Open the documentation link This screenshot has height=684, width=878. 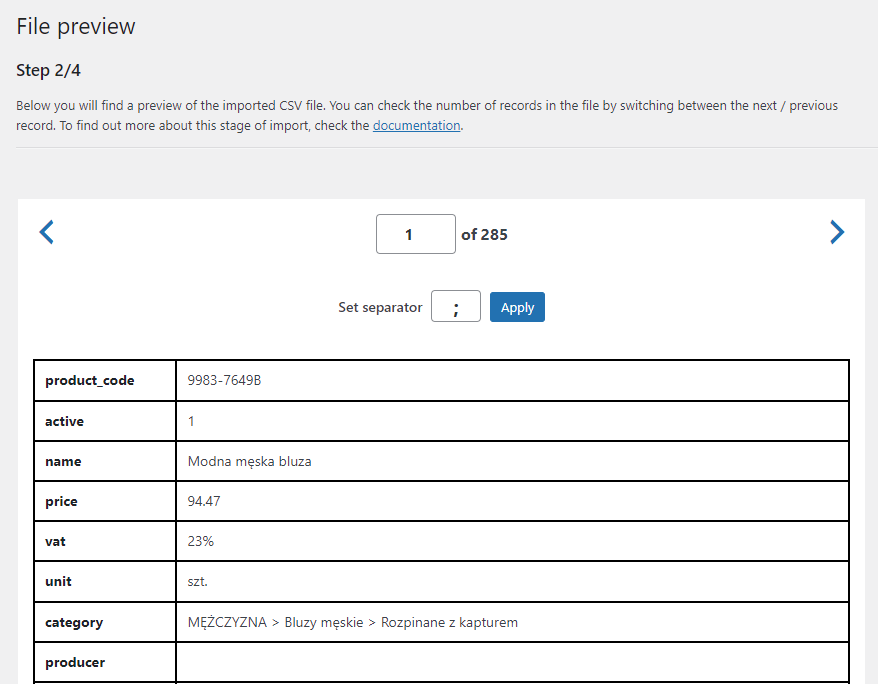coord(417,125)
